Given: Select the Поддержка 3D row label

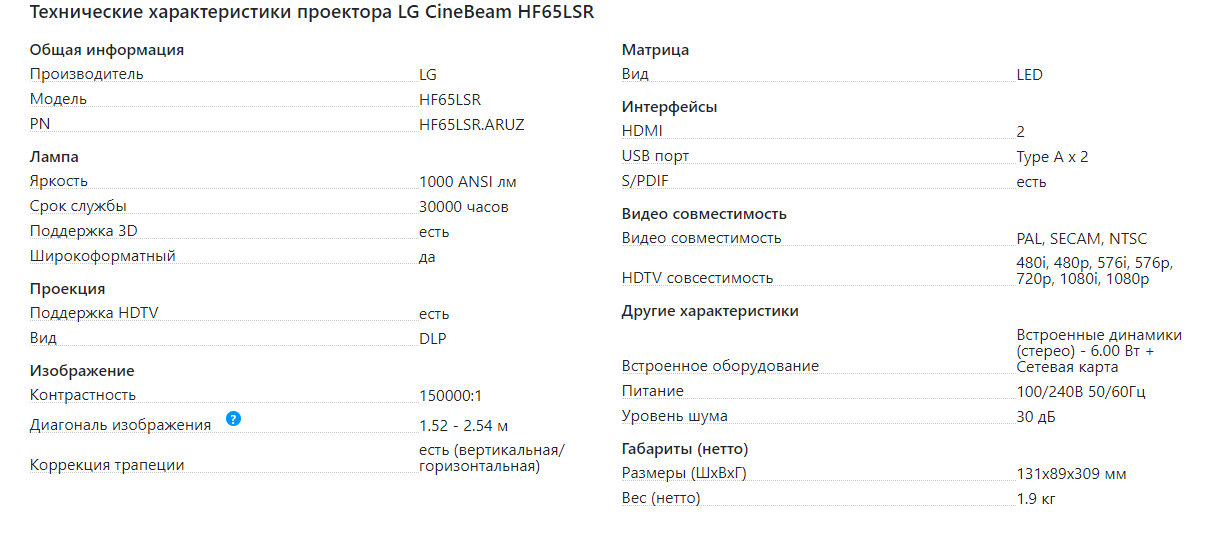Looking at the screenshot, I should point(84,231).
